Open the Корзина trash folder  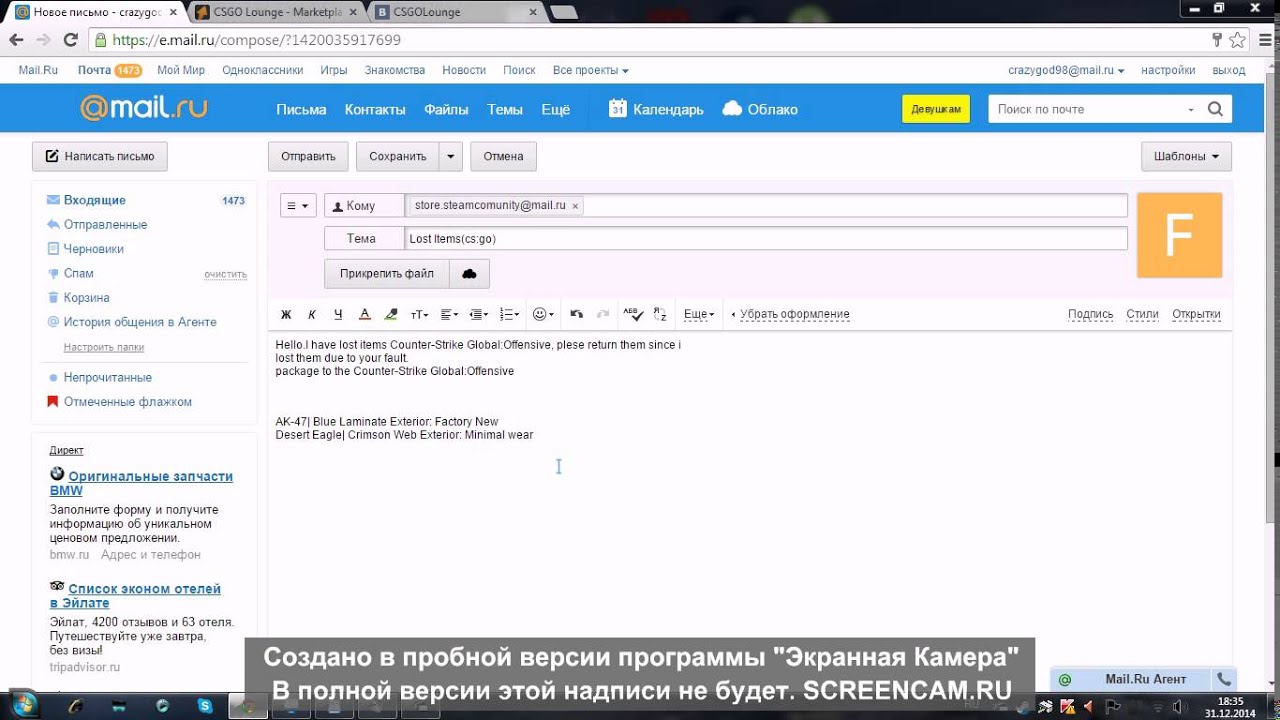[87, 298]
